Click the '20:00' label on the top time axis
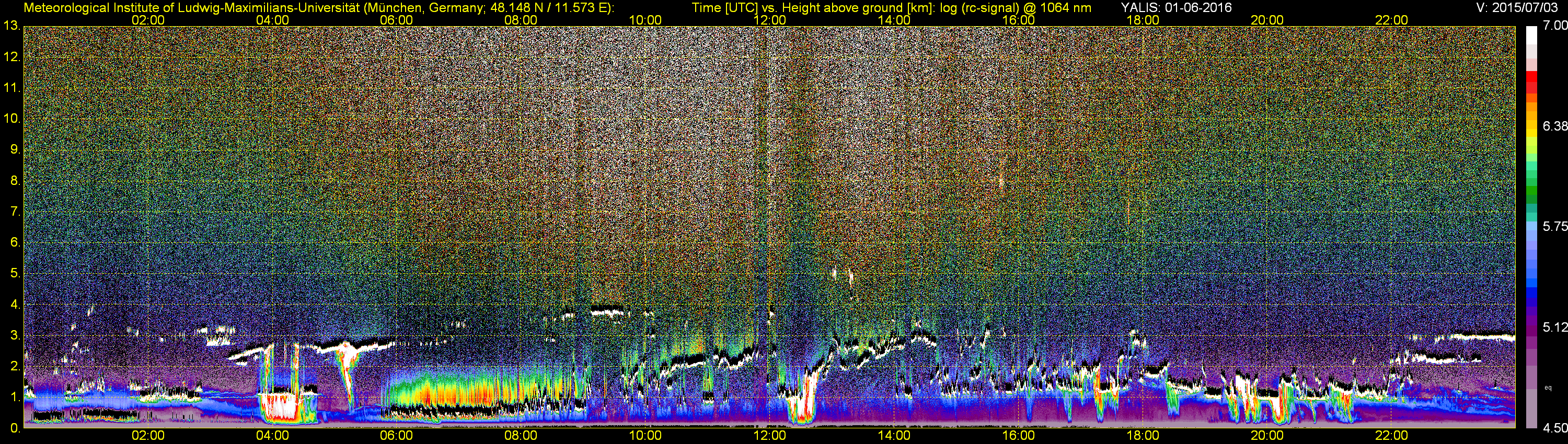 pos(1267,20)
